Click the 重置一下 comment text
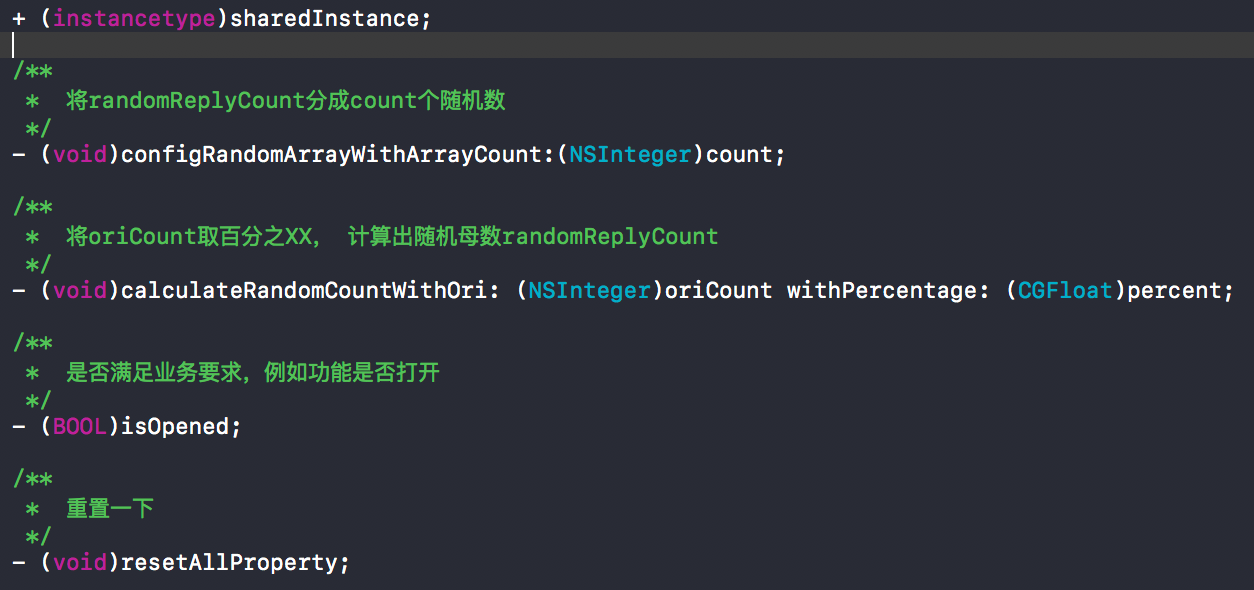The width and height of the screenshot is (1254, 590). (110, 509)
